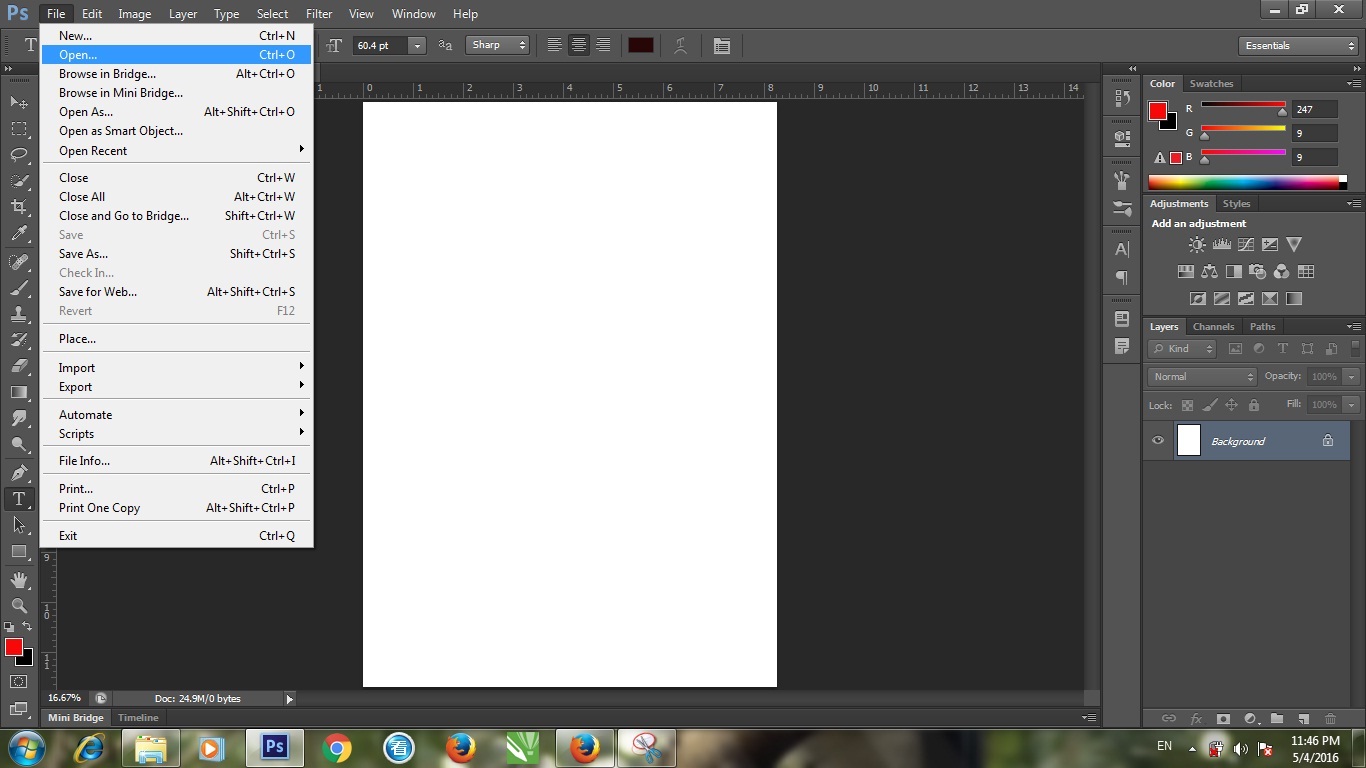Select the Eyedropper tool

19,234
